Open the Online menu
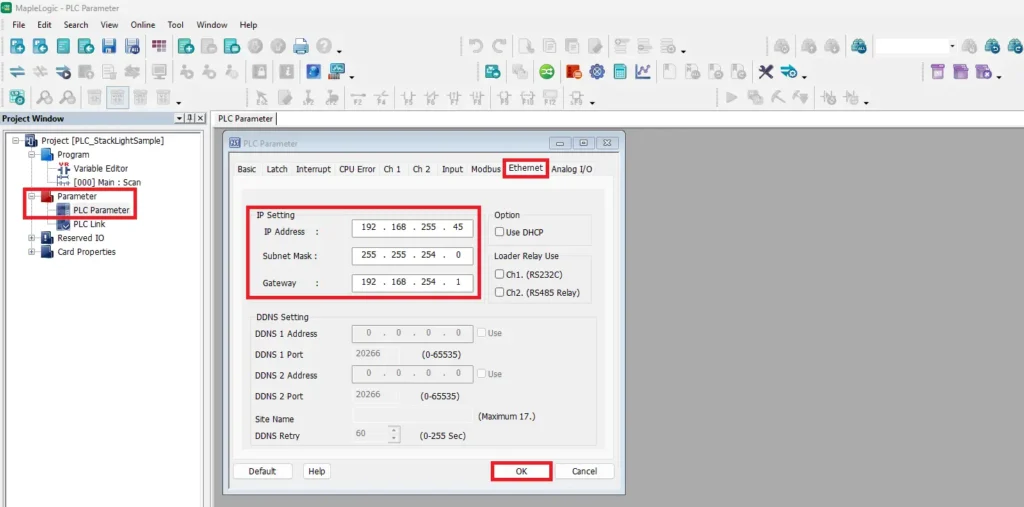The image size is (1024, 507). click(142, 25)
